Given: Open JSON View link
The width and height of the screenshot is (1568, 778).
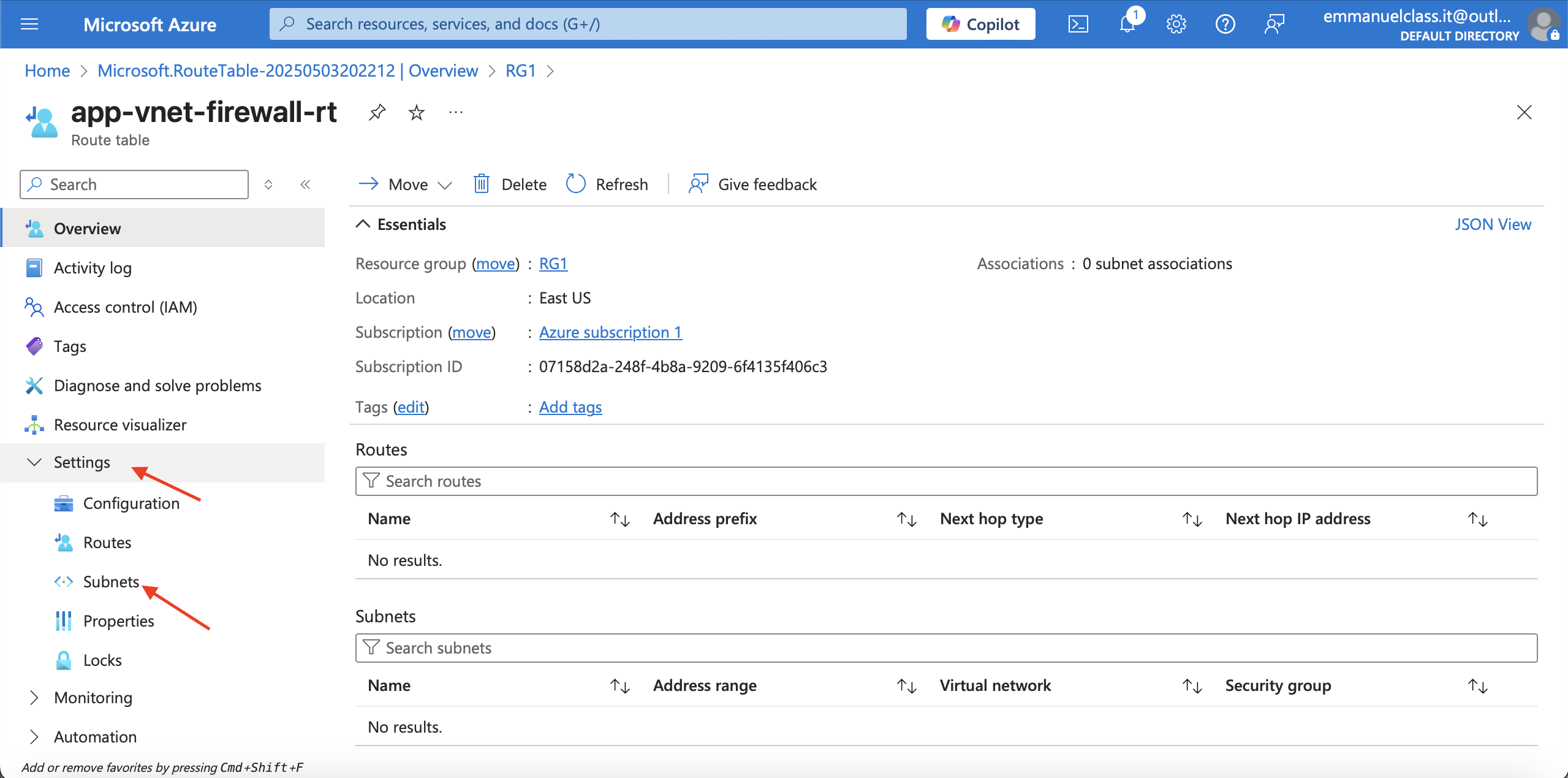Looking at the screenshot, I should [1493, 224].
